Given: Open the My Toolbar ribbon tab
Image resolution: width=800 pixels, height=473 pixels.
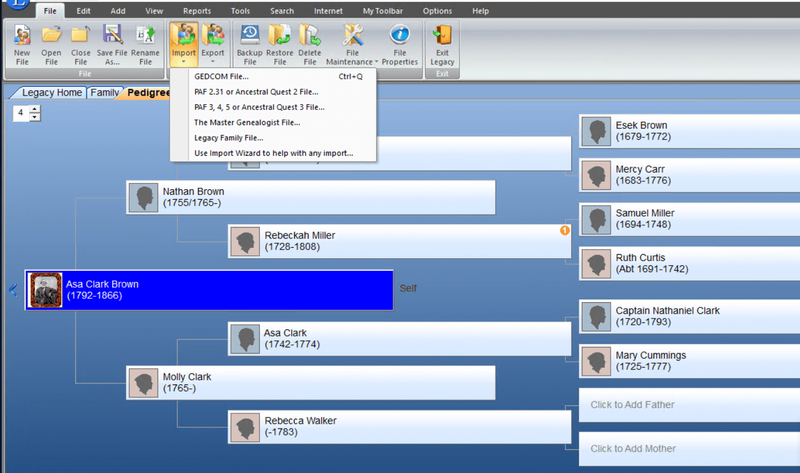Looking at the screenshot, I should (383, 11).
